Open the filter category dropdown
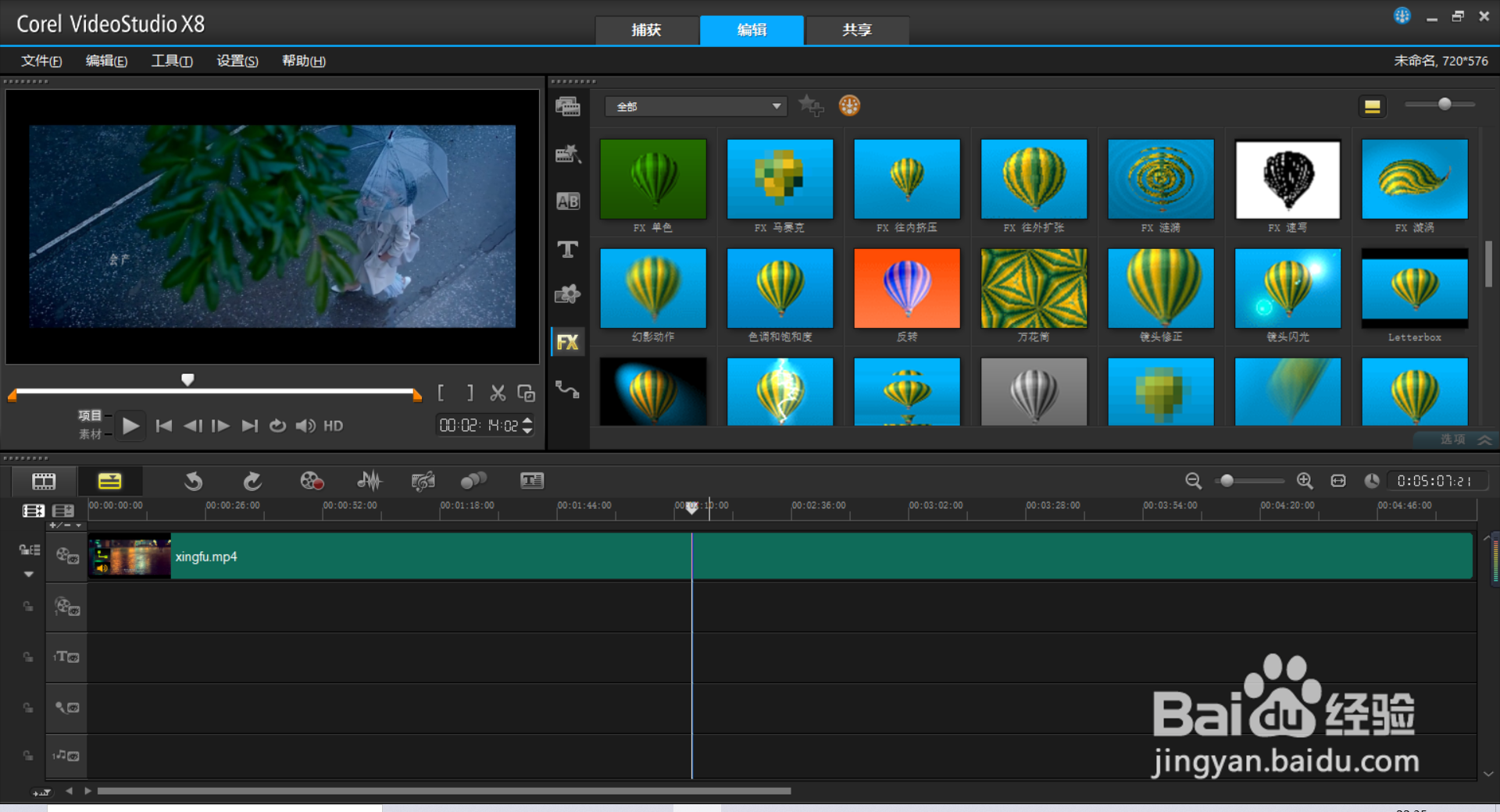This screenshot has width=1500, height=812. [695, 106]
